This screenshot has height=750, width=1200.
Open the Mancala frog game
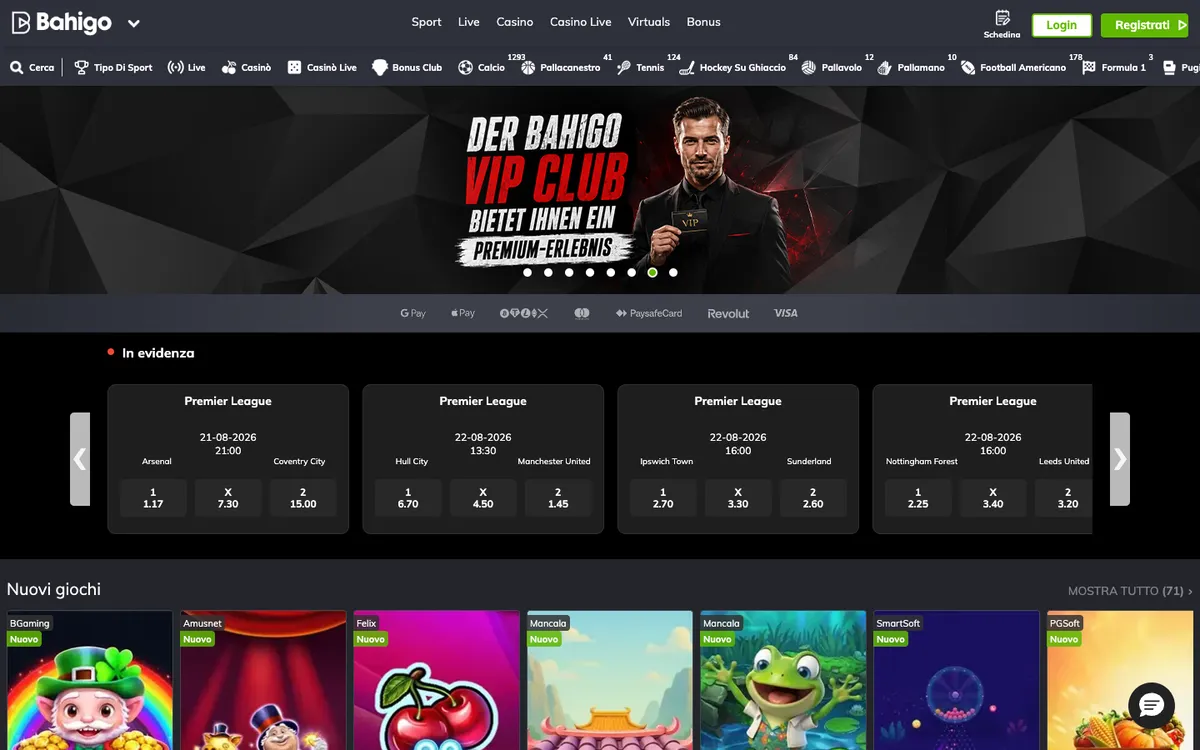tap(784, 680)
